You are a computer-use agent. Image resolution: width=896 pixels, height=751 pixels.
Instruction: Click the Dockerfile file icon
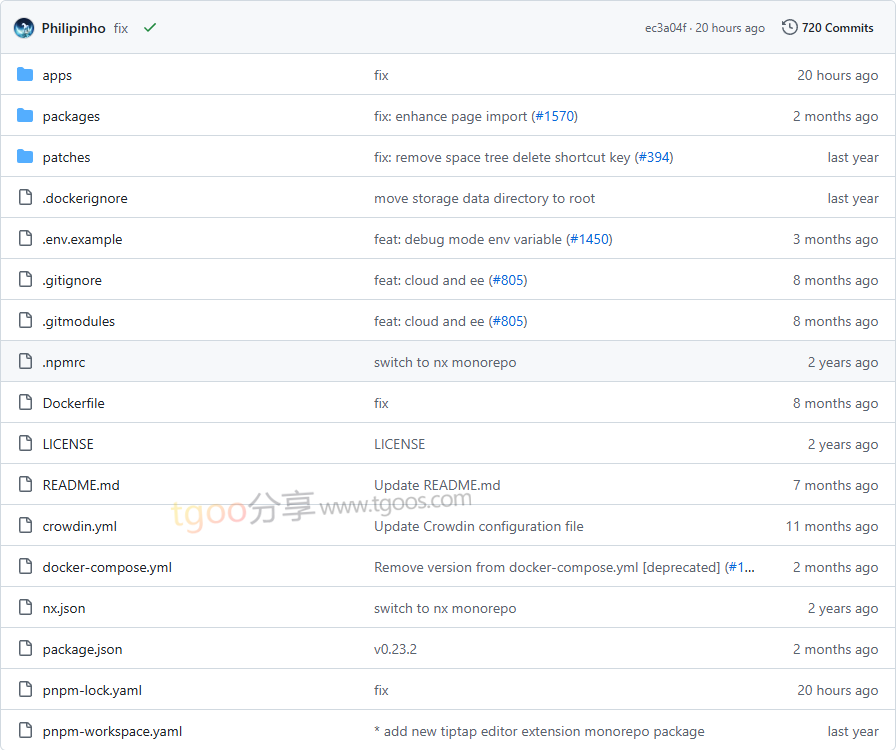[25, 403]
